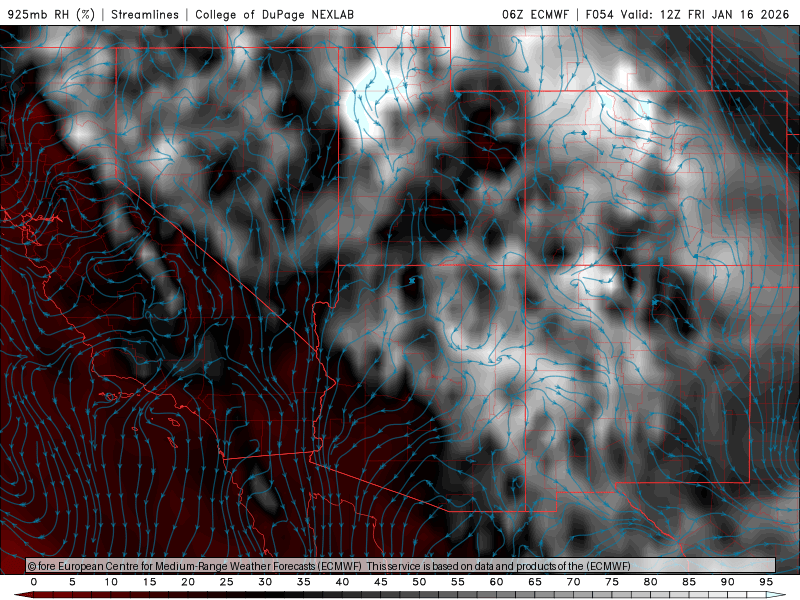Click the "70" label on the color scale

coord(573,582)
